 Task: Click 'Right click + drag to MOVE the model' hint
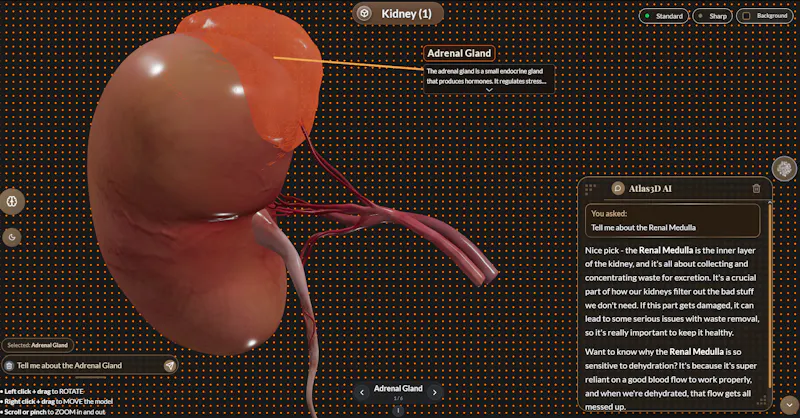click(x=57, y=402)
